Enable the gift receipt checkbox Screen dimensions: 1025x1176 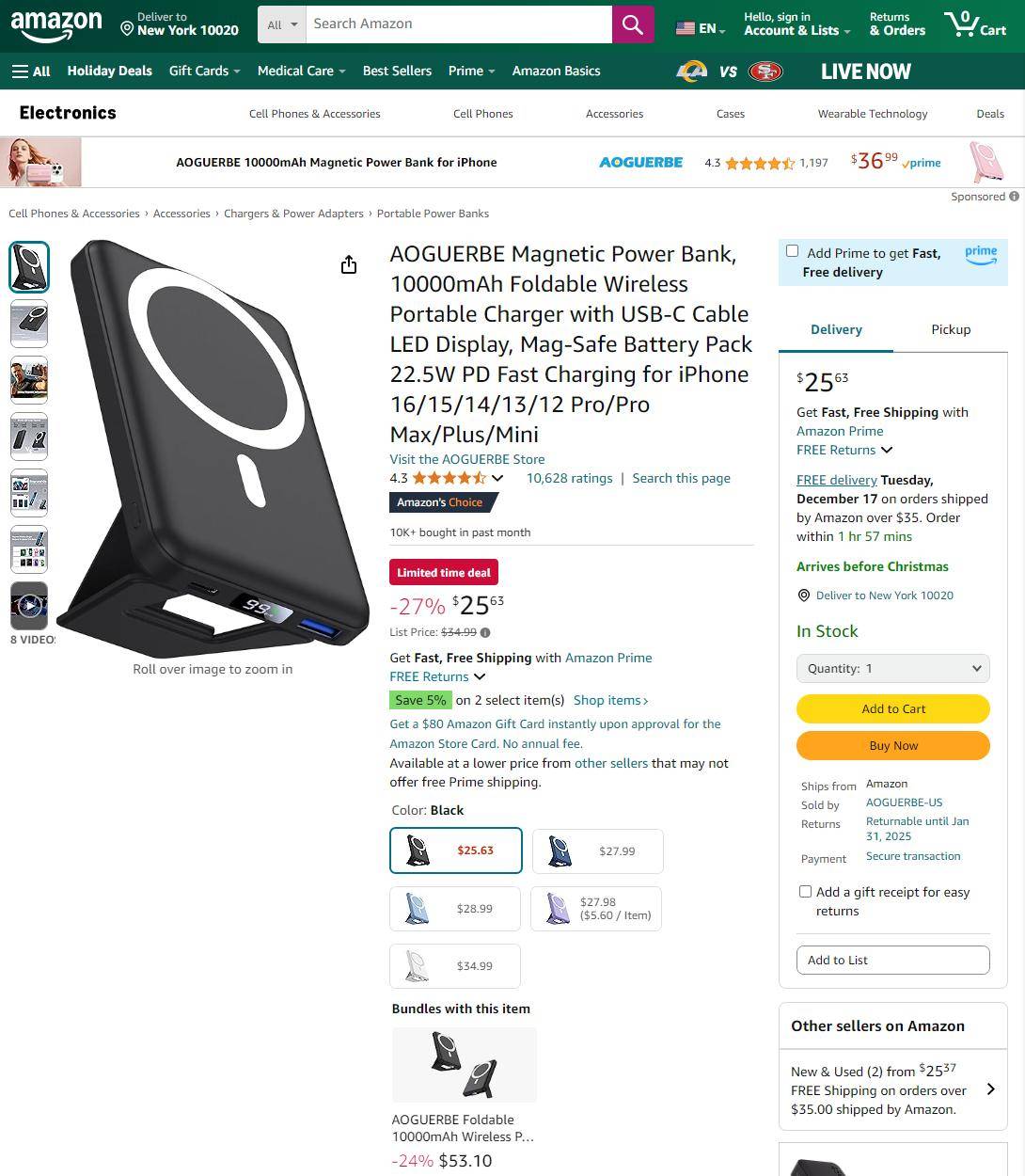[x=805, y=891]
